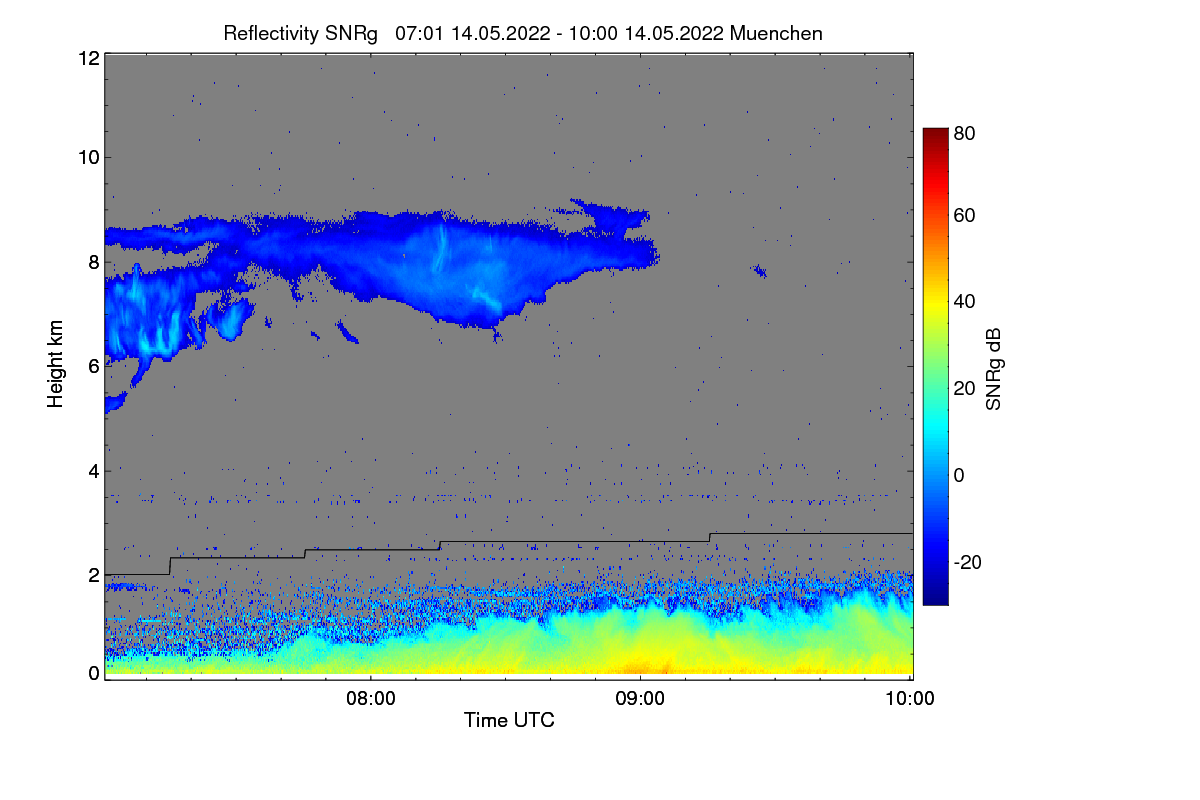Click the colorbar value 40
Viewport: 1200px width, 800px height.
pyautogui.click(x=965, y=301)
